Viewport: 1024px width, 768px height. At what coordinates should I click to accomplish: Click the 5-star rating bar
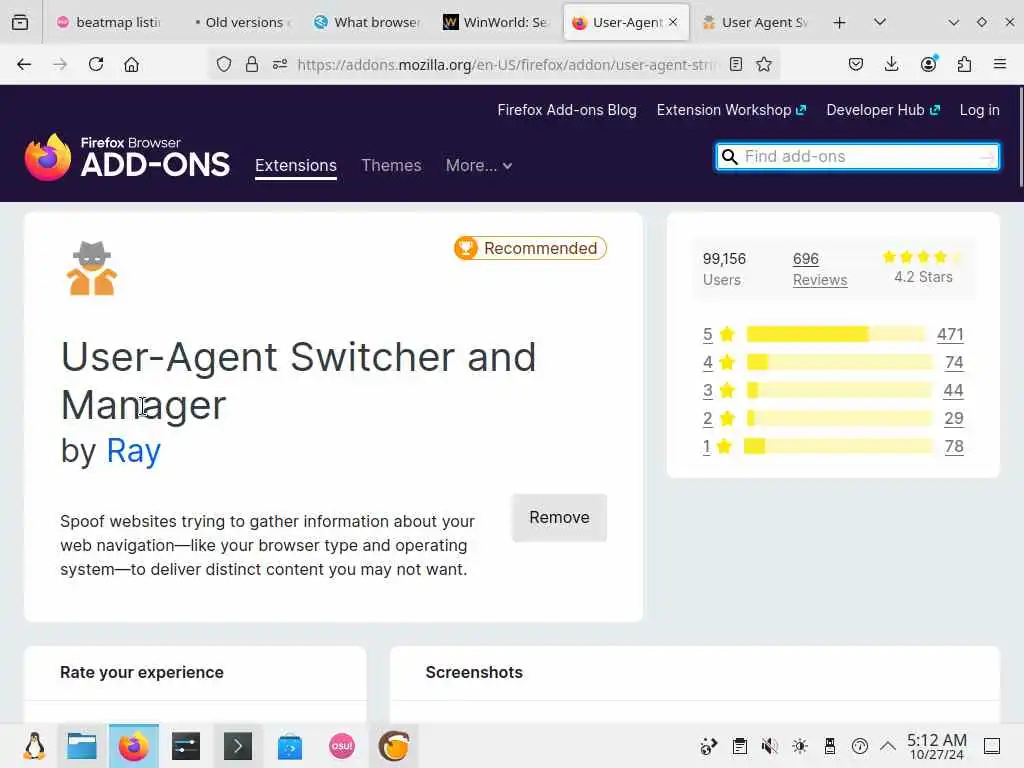click(x=836, y=334)
